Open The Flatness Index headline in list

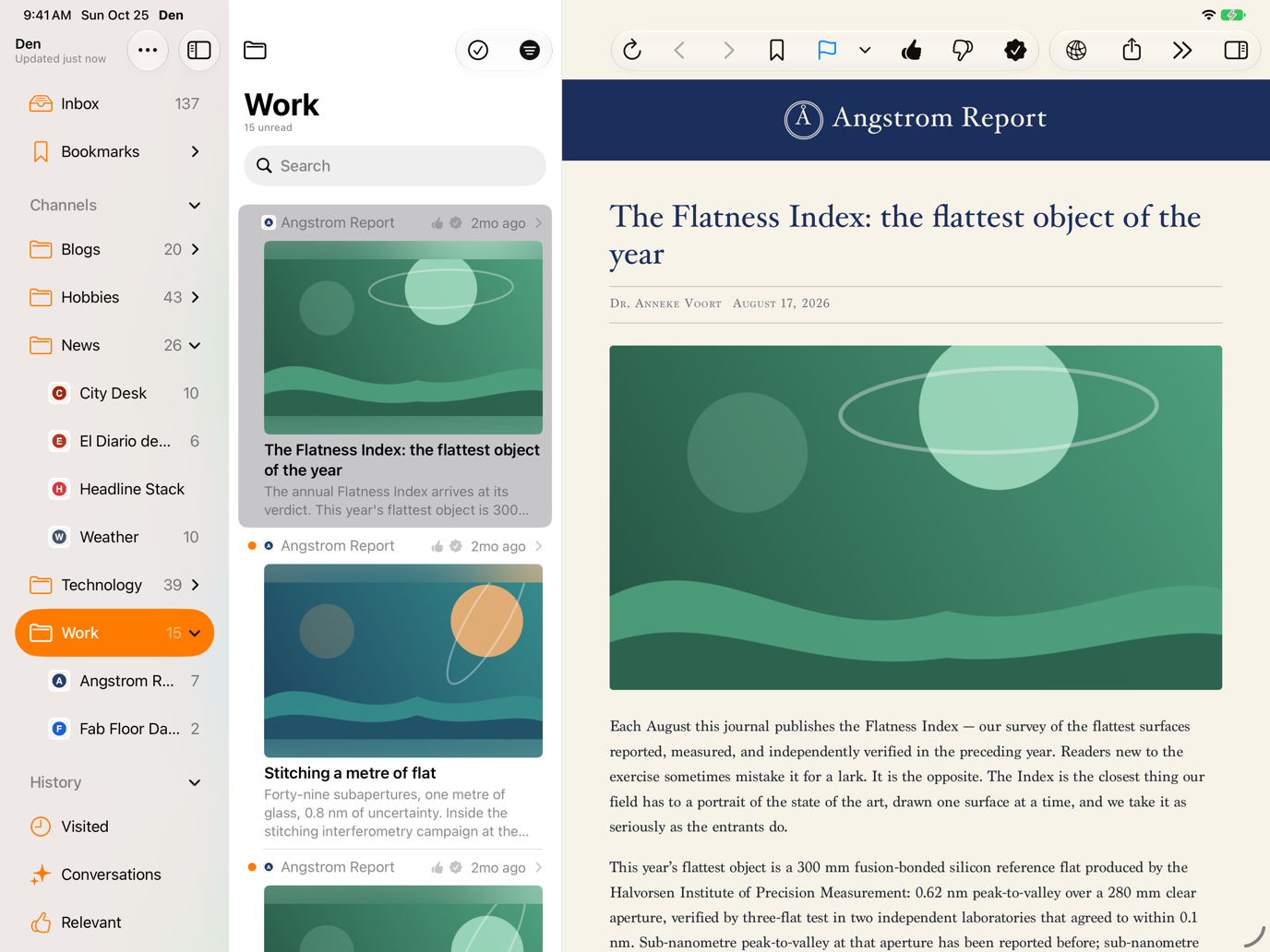click(402, 459)
